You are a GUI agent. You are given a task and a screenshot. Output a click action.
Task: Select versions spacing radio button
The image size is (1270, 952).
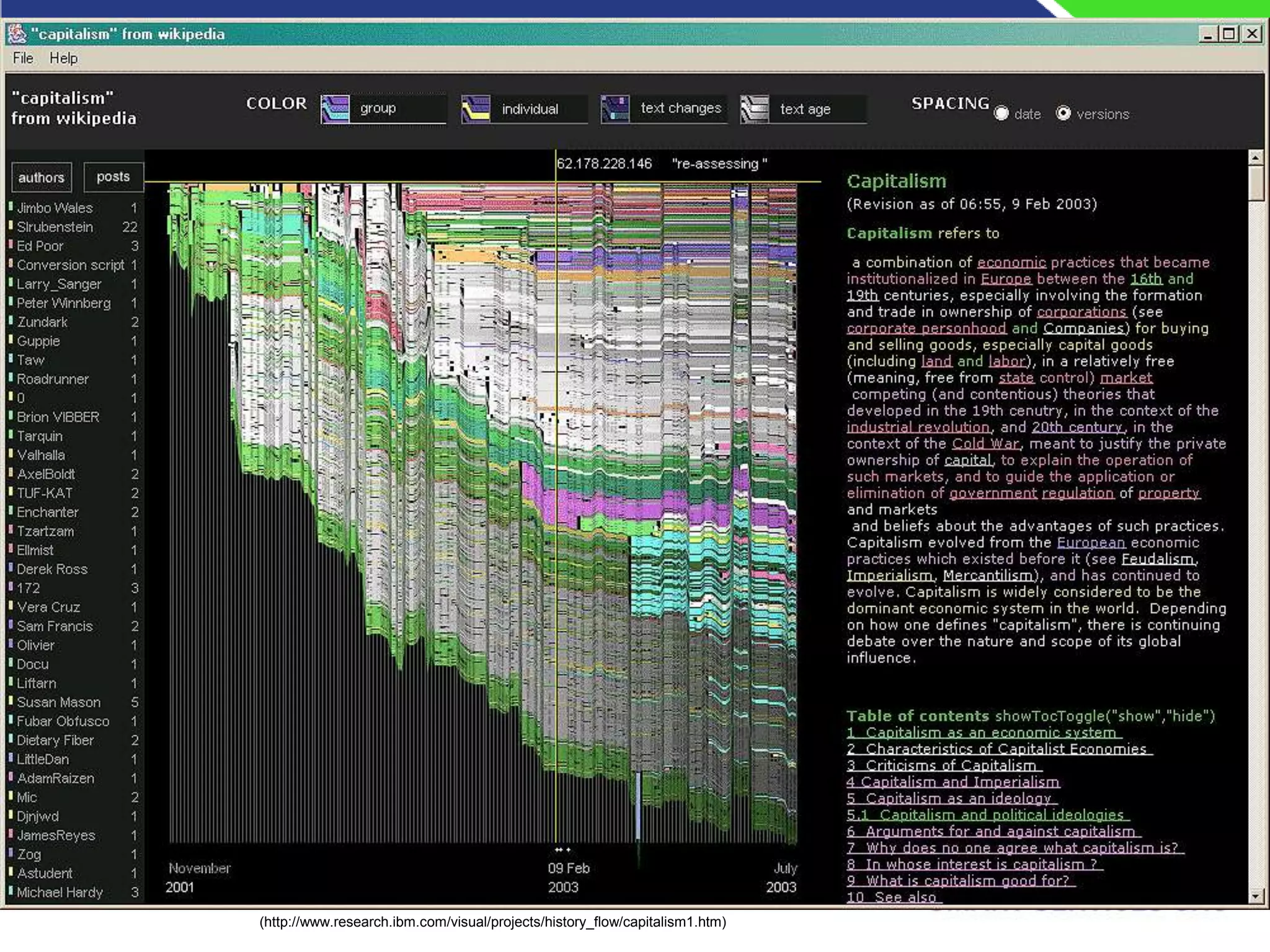pyautogui.click(x=1064, y=113)
